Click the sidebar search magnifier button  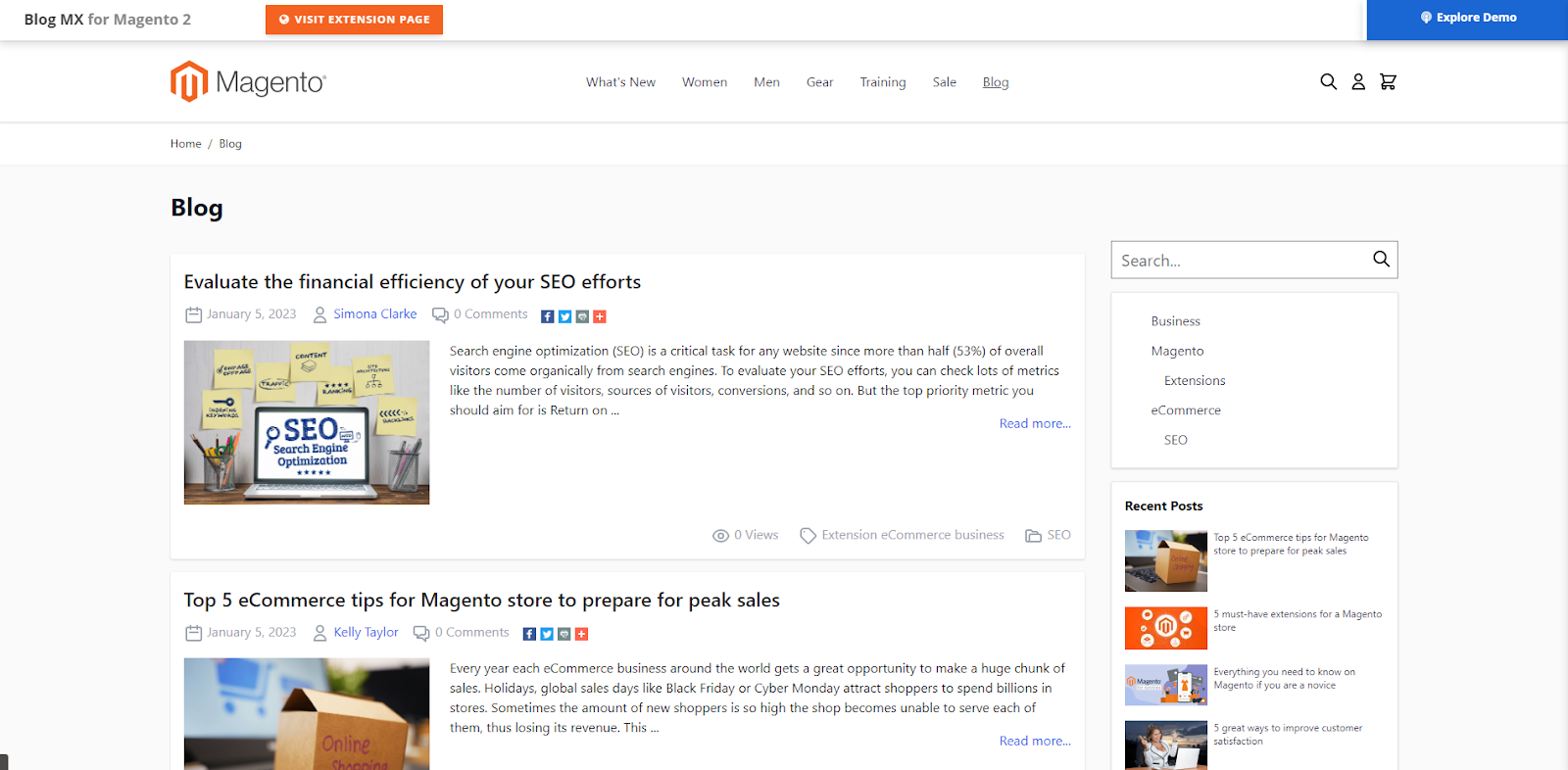coord(1381,259)
